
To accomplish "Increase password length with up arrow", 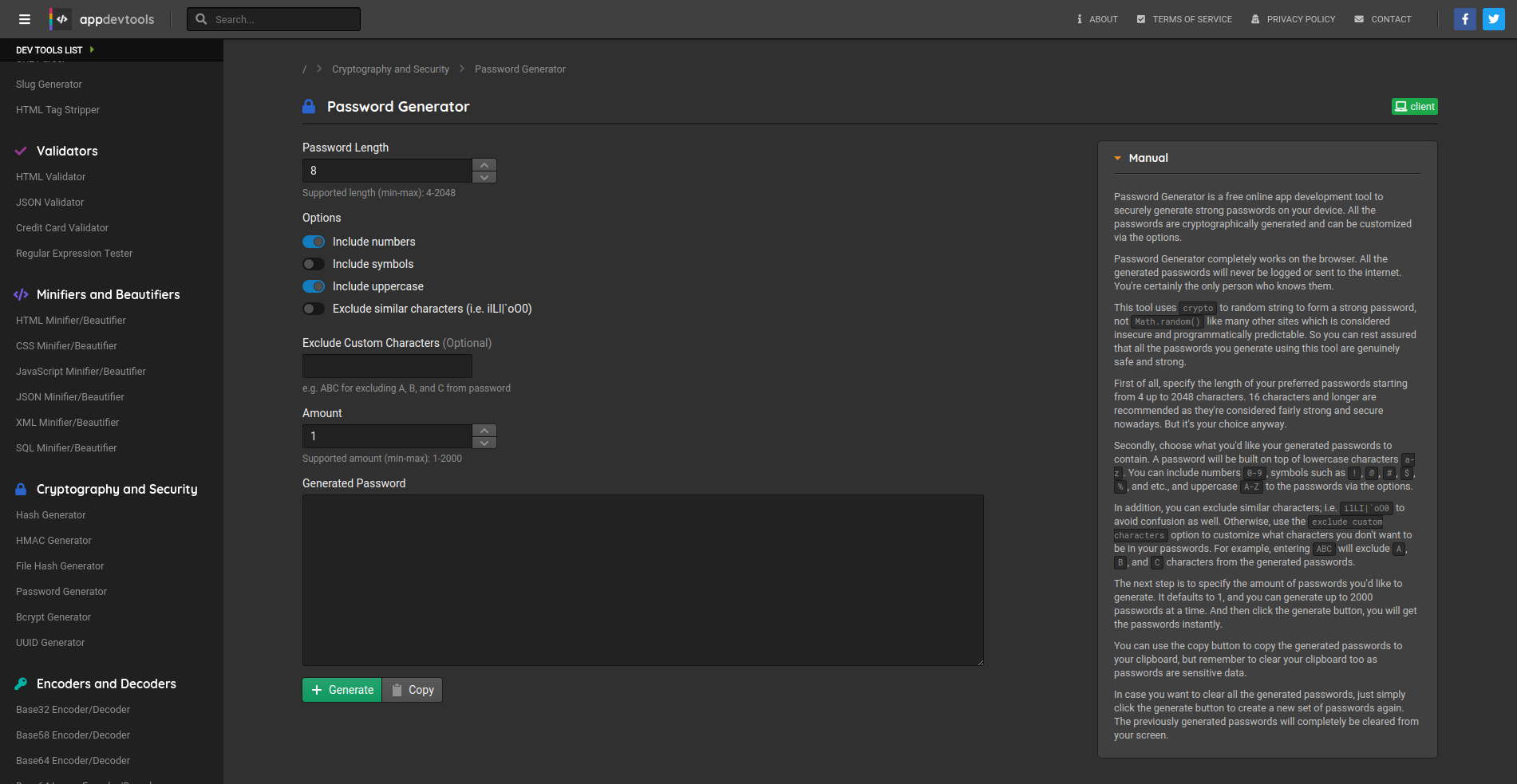I will [x=484, y=165].
